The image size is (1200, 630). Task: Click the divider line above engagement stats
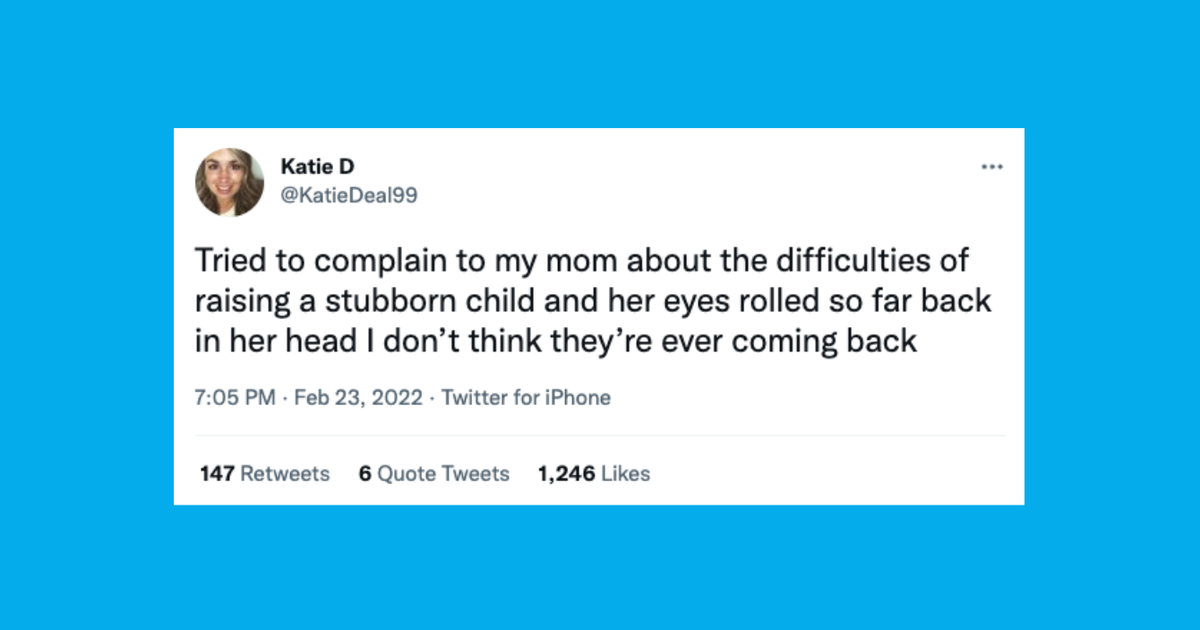pyautogui.click(x=600, y=434)
